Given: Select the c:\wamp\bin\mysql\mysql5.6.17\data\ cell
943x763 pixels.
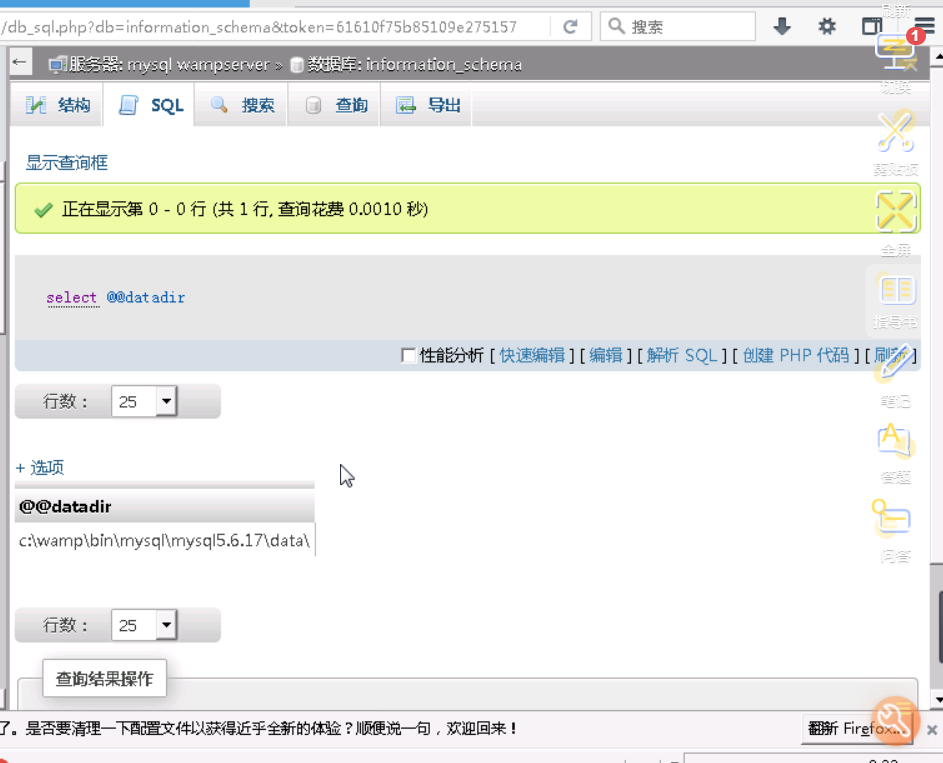Looking at the screenshot, I should tap(164, 541).
